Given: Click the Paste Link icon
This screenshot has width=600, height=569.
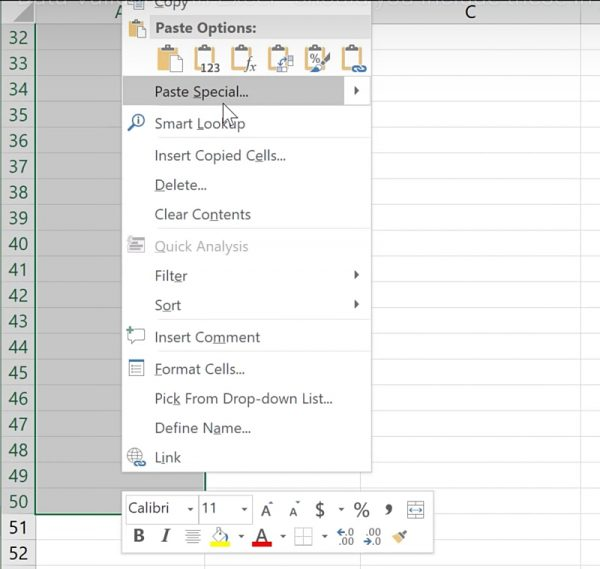Looking at the screenshot, I should click(354, 59).
